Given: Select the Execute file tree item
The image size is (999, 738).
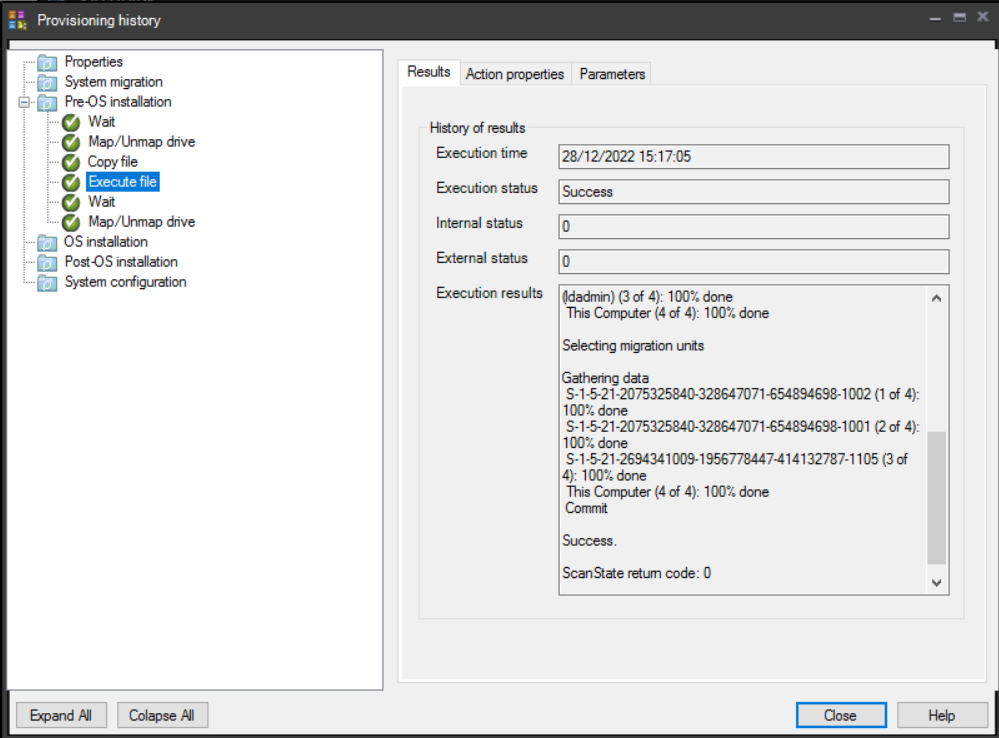Looking at the screenshot, I should click(x=122, y=182).
